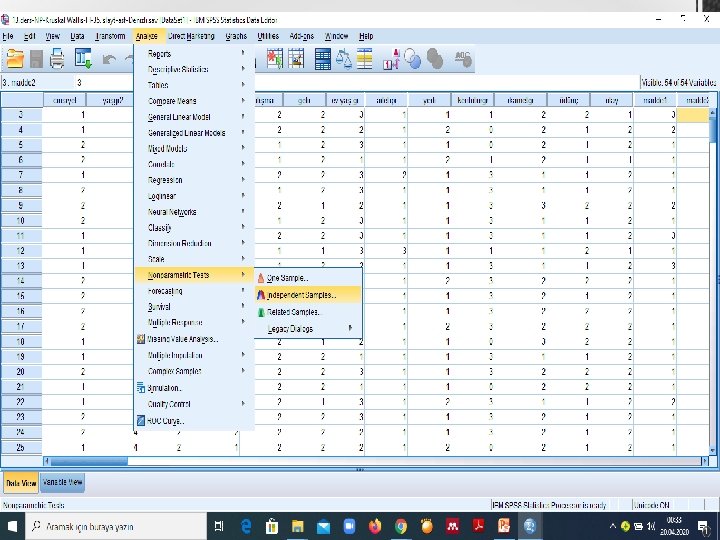
Task: Open the Graphs menu
Action: coord(236,36)
